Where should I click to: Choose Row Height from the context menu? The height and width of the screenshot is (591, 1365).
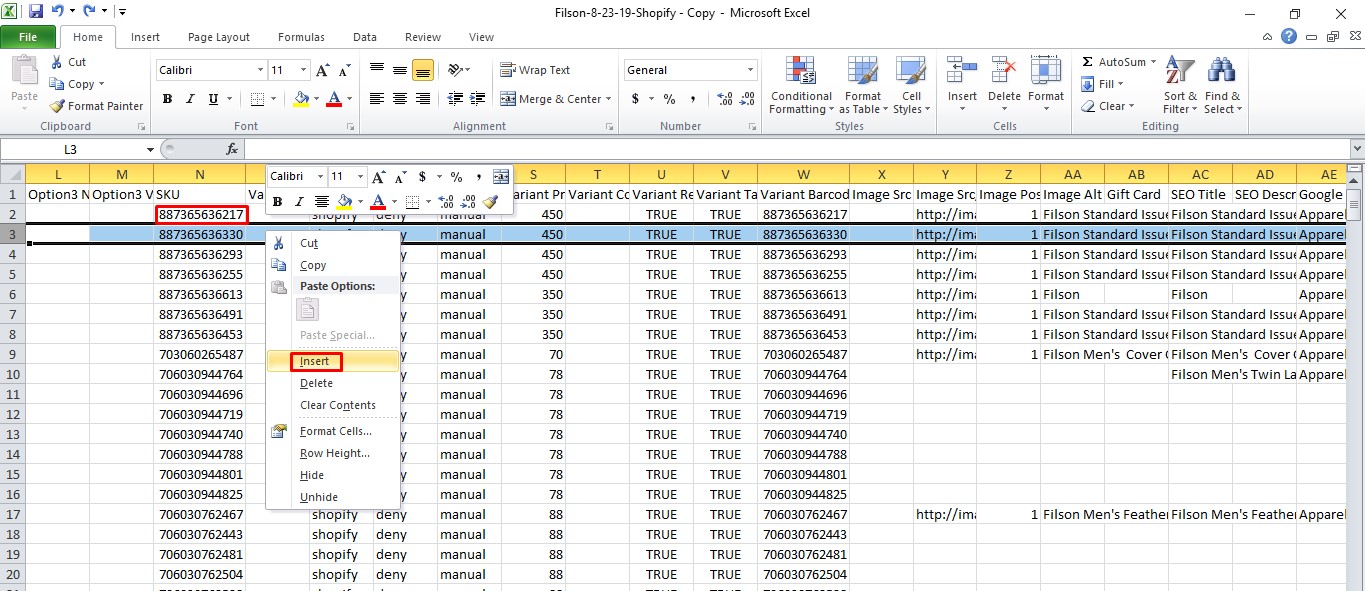[x=333, y=453]
